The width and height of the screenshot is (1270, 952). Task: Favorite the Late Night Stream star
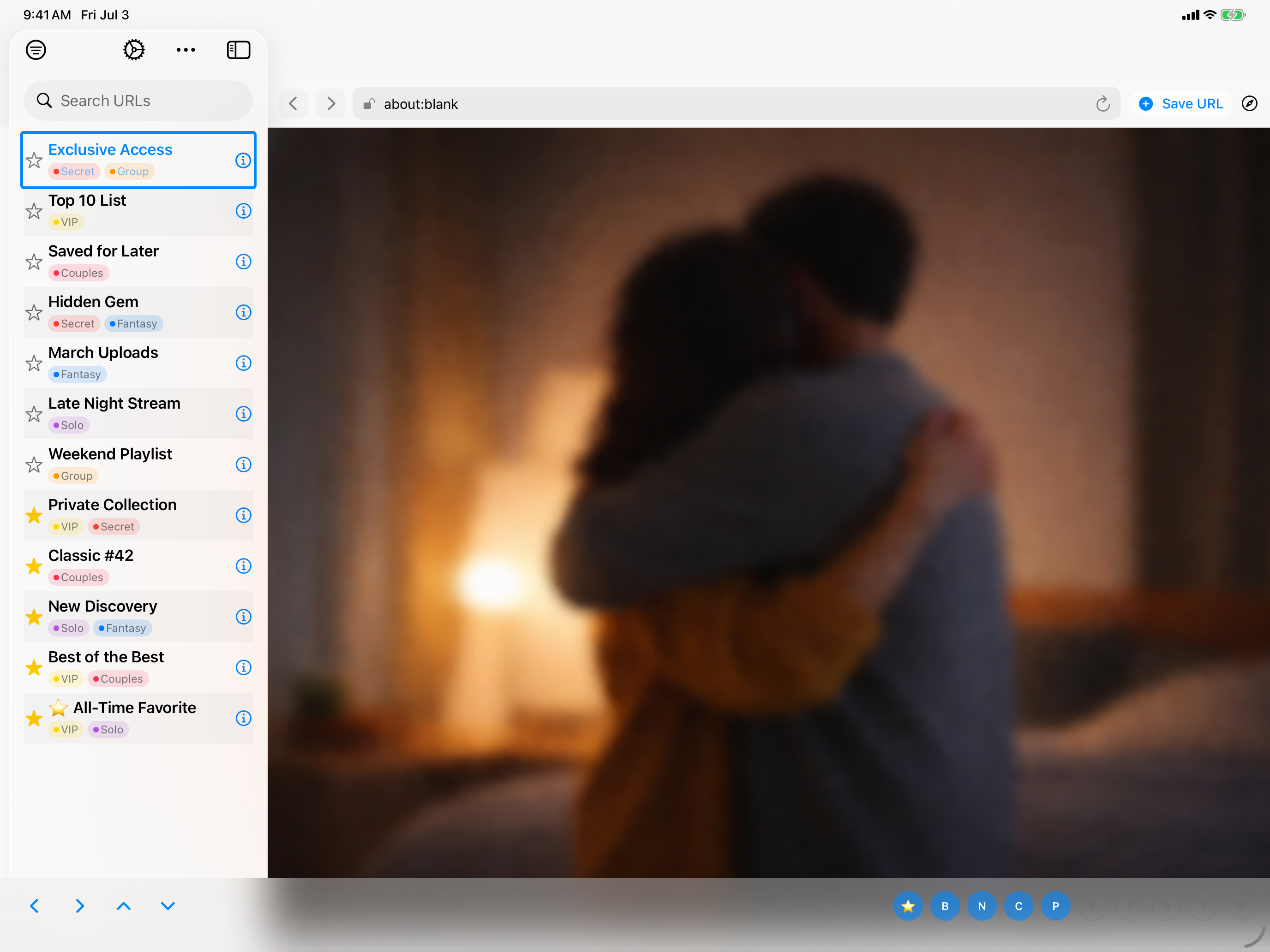[x=34, y=414]
